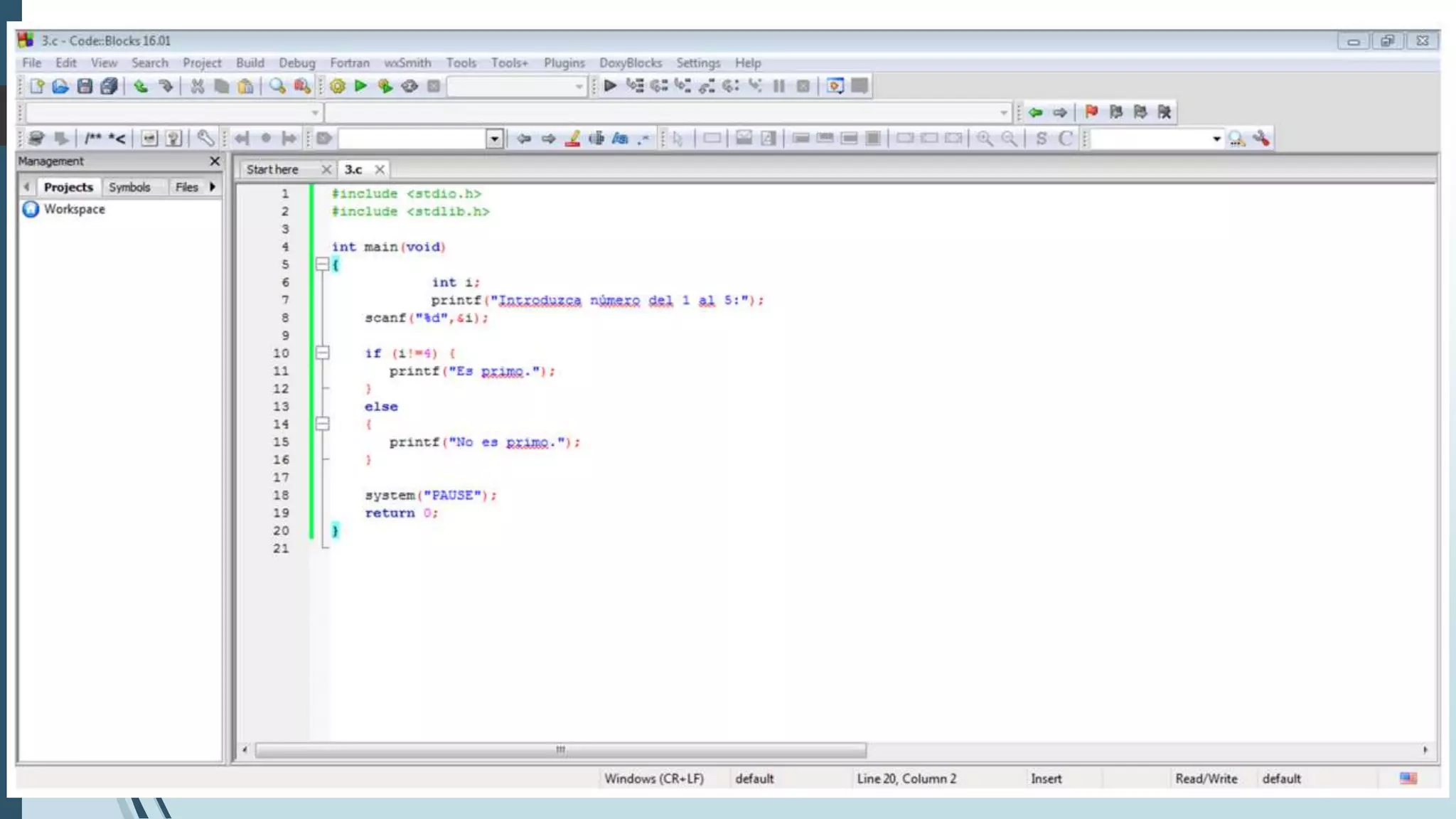The image size is (1456, 819).
Task: Switch to the Start here tab
Action: [272, 169]
